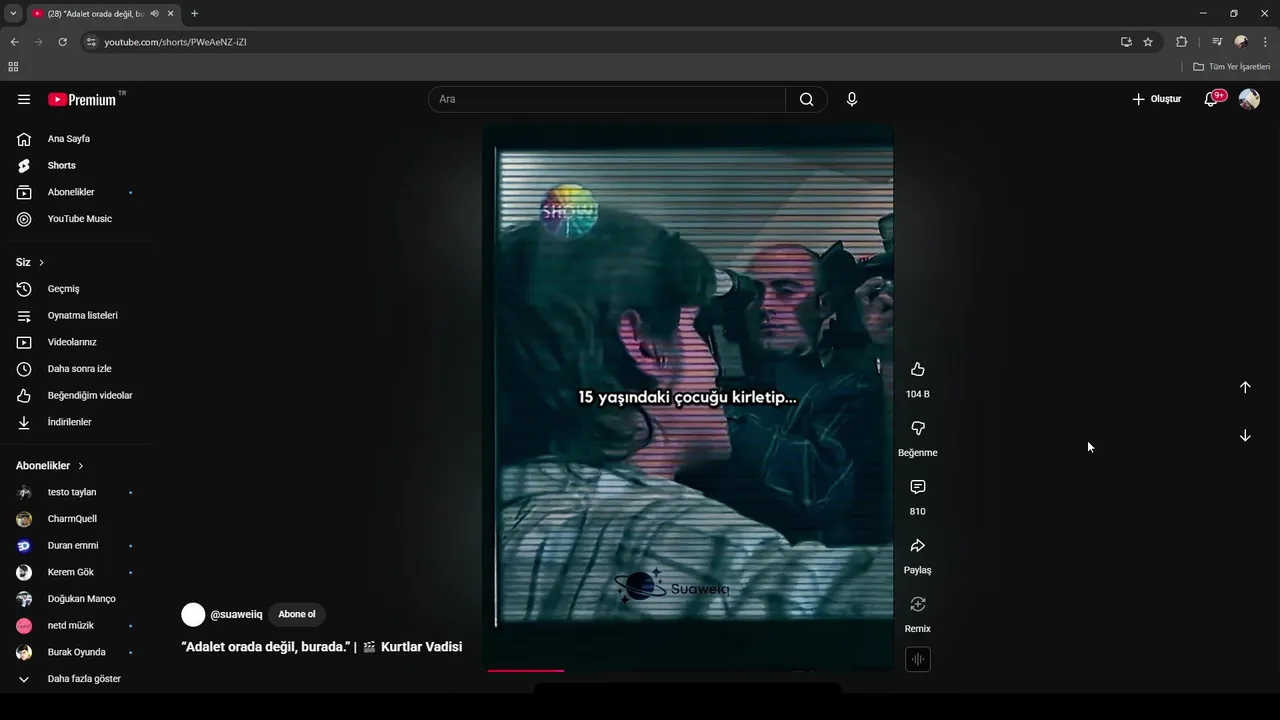Reload the page in Chrome

pyautogui.click(x=62, y=42)
